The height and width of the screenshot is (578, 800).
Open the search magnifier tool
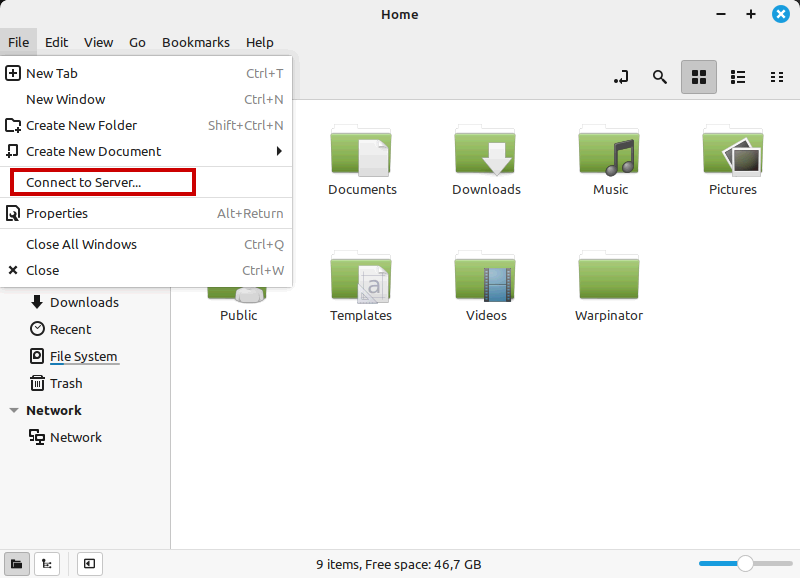[x=660, y=77]
